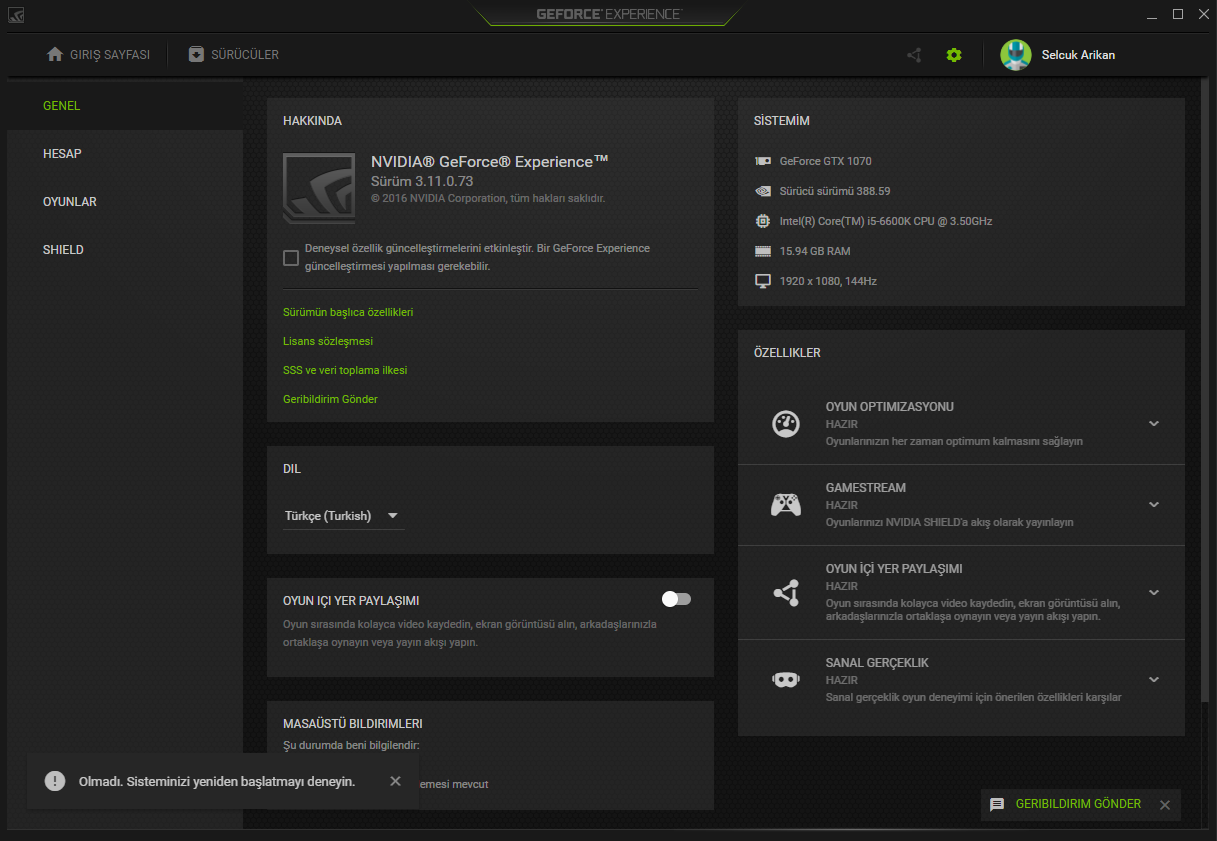This screenshot has width=1217, height=841.
Task: Click the Sürüm 3.11.0.73 version text
Action: click(422, 181)
